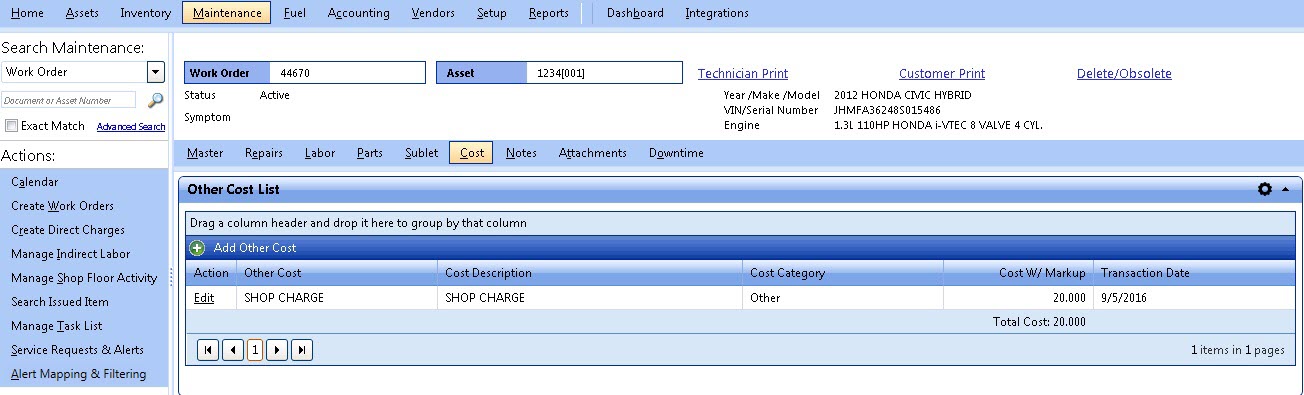Go to next page of cost list

pyautogui.click(x=277, y=350)
